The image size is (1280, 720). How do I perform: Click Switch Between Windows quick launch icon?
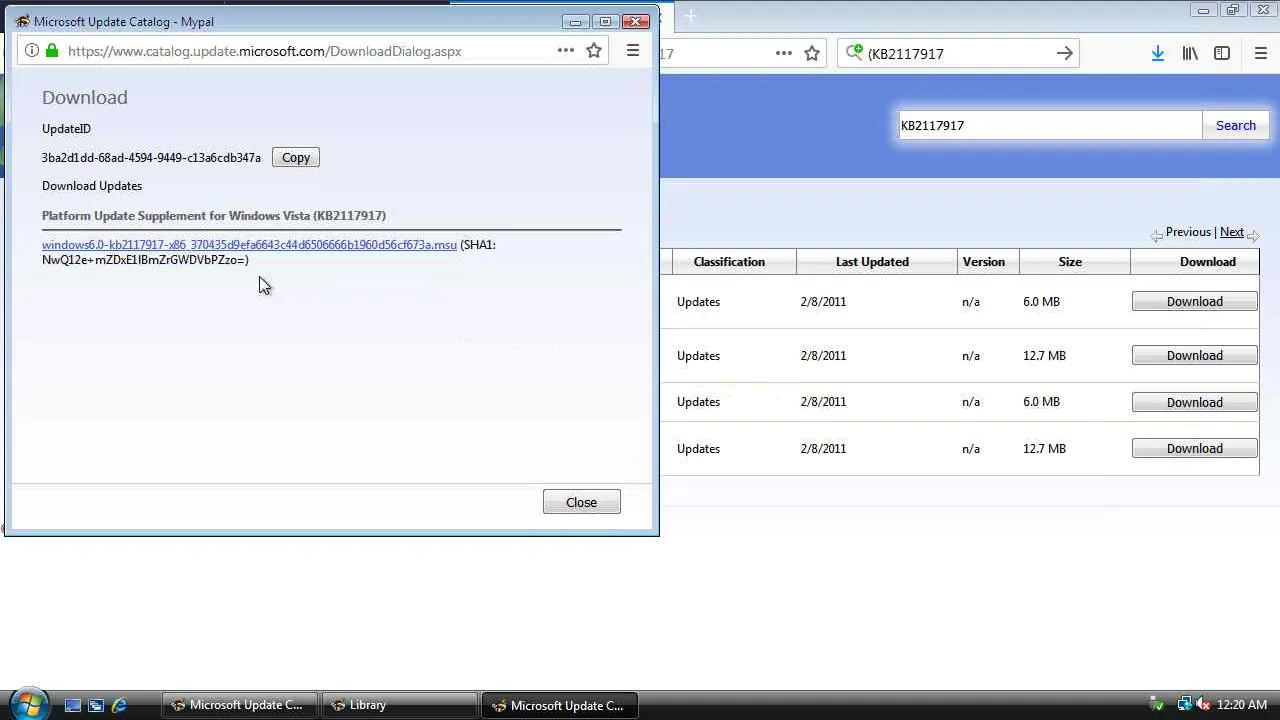[x=96, y=705]
